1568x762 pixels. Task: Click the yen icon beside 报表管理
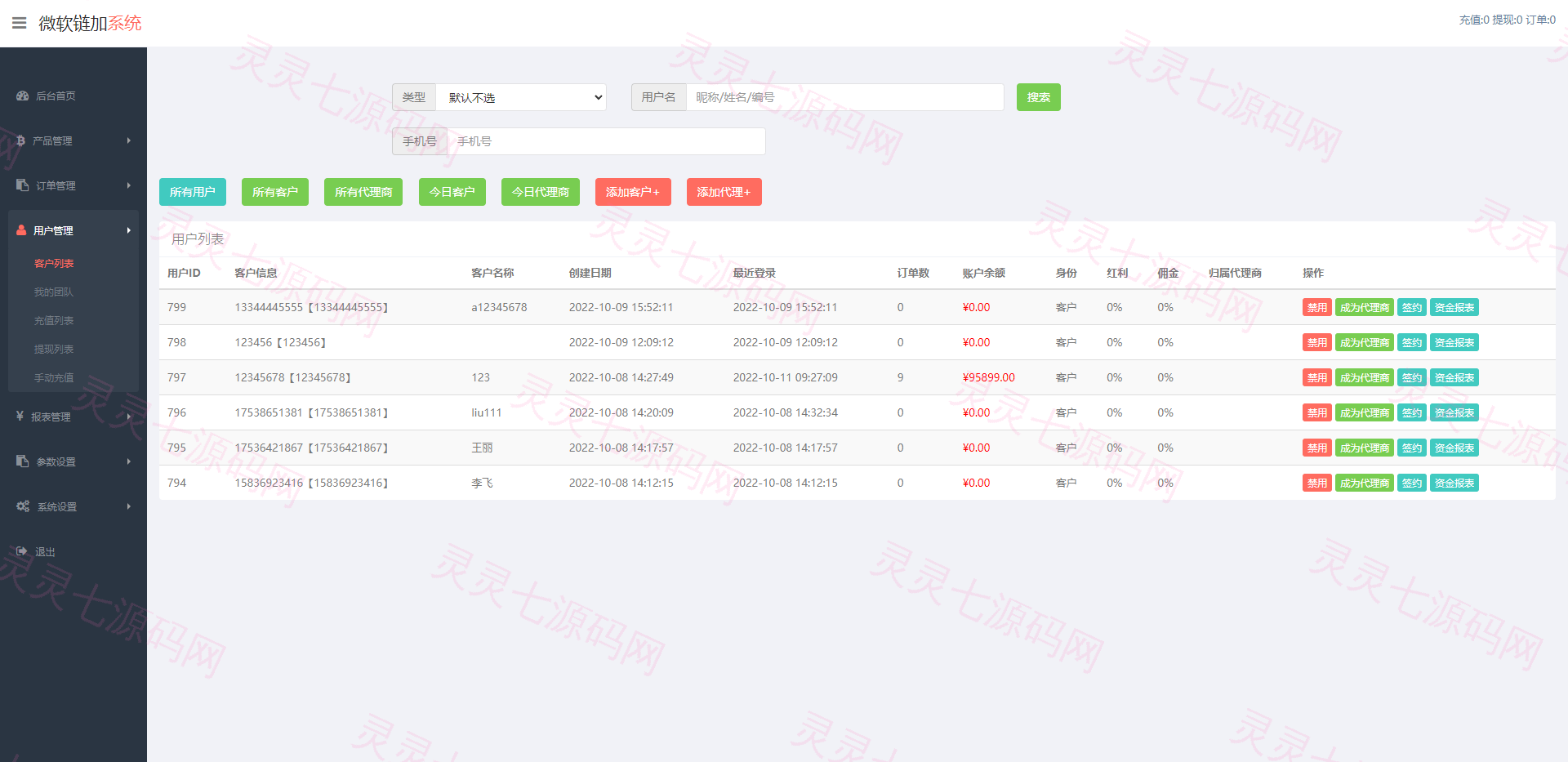[x=20, y=417]
